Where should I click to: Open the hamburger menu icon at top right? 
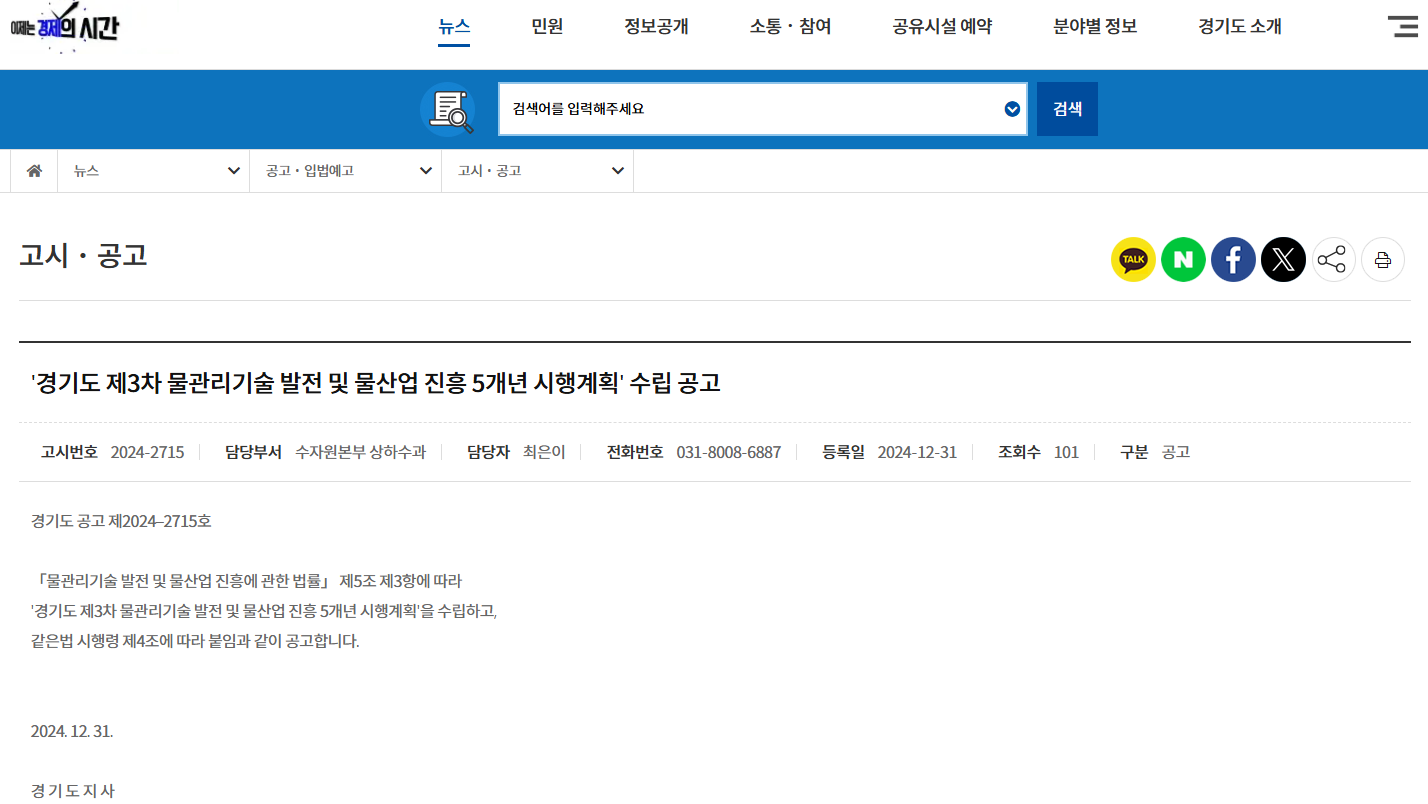1403,27
